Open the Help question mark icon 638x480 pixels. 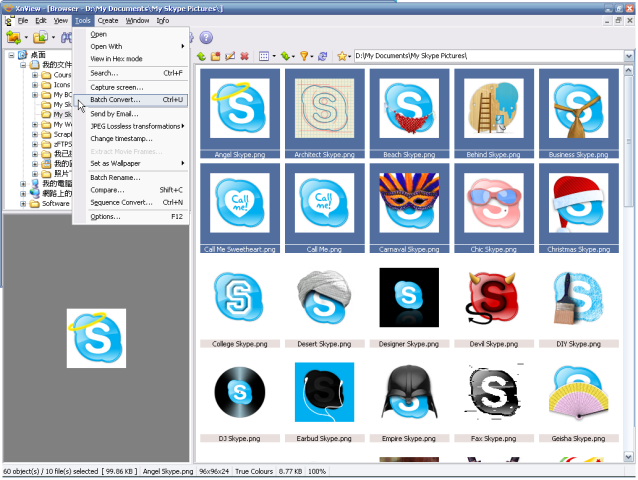206,37
